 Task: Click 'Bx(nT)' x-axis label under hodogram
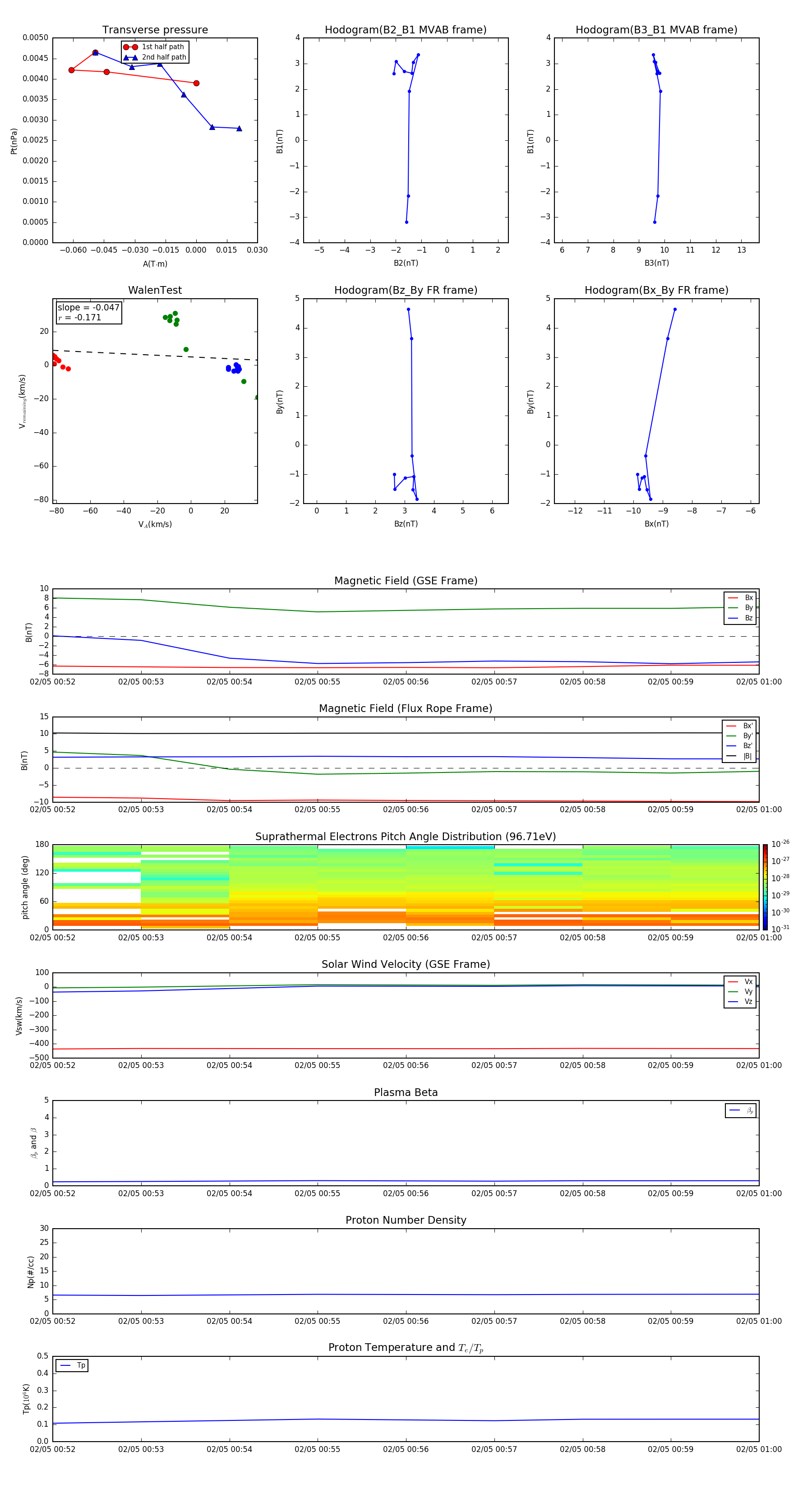[x=656, y=524]
